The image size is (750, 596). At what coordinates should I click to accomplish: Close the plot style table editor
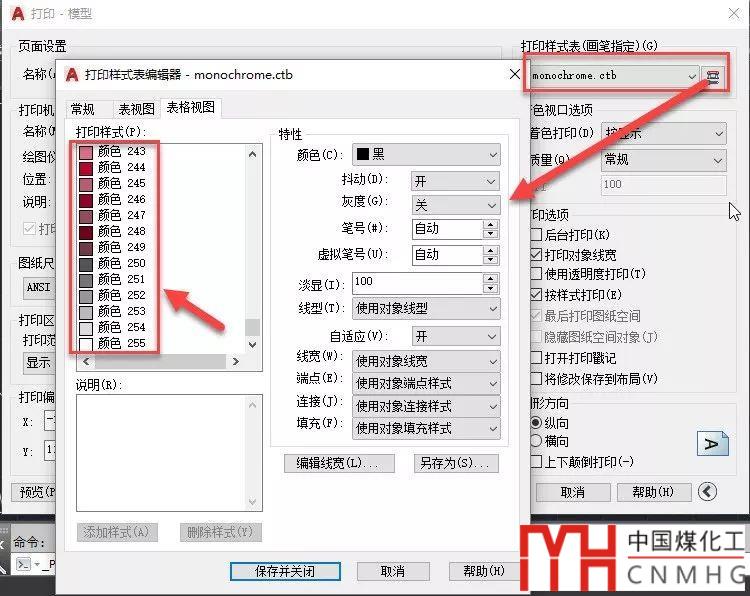515,75
